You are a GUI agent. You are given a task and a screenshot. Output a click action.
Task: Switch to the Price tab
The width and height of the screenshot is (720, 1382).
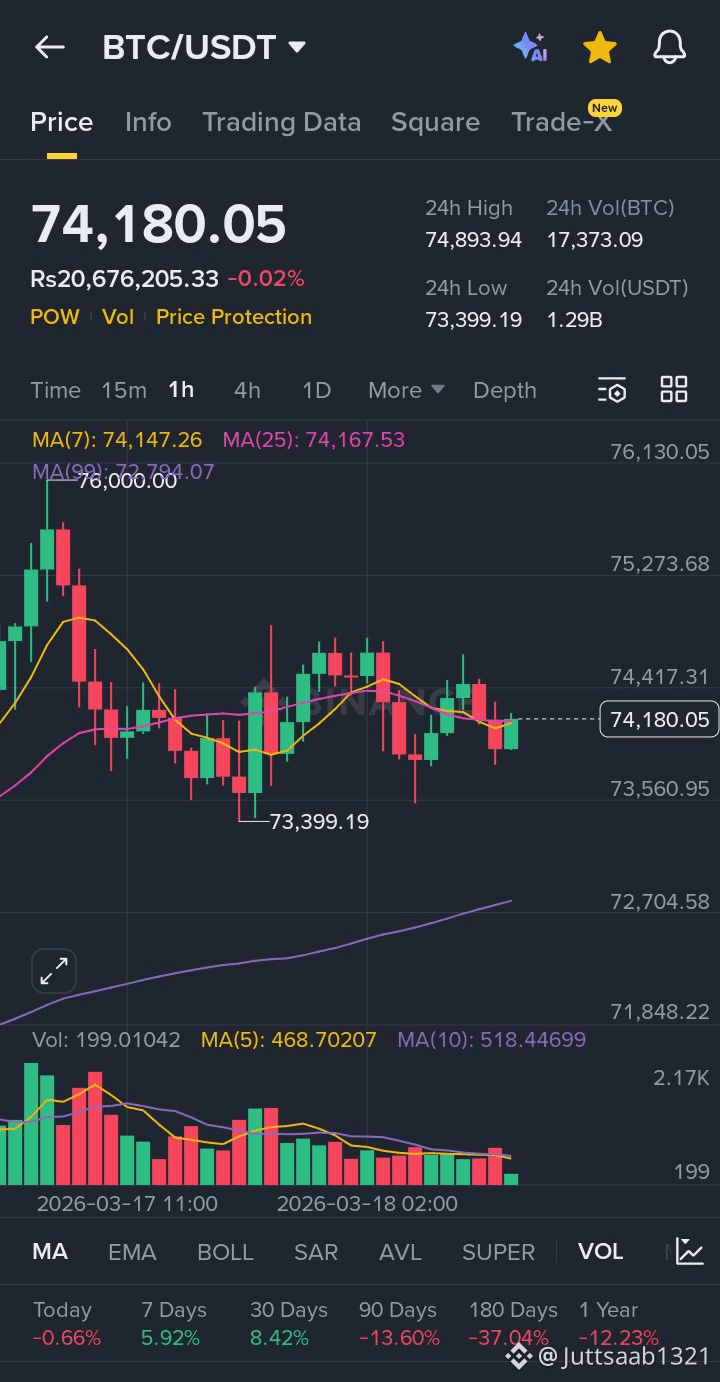click(x=62, y=122)
